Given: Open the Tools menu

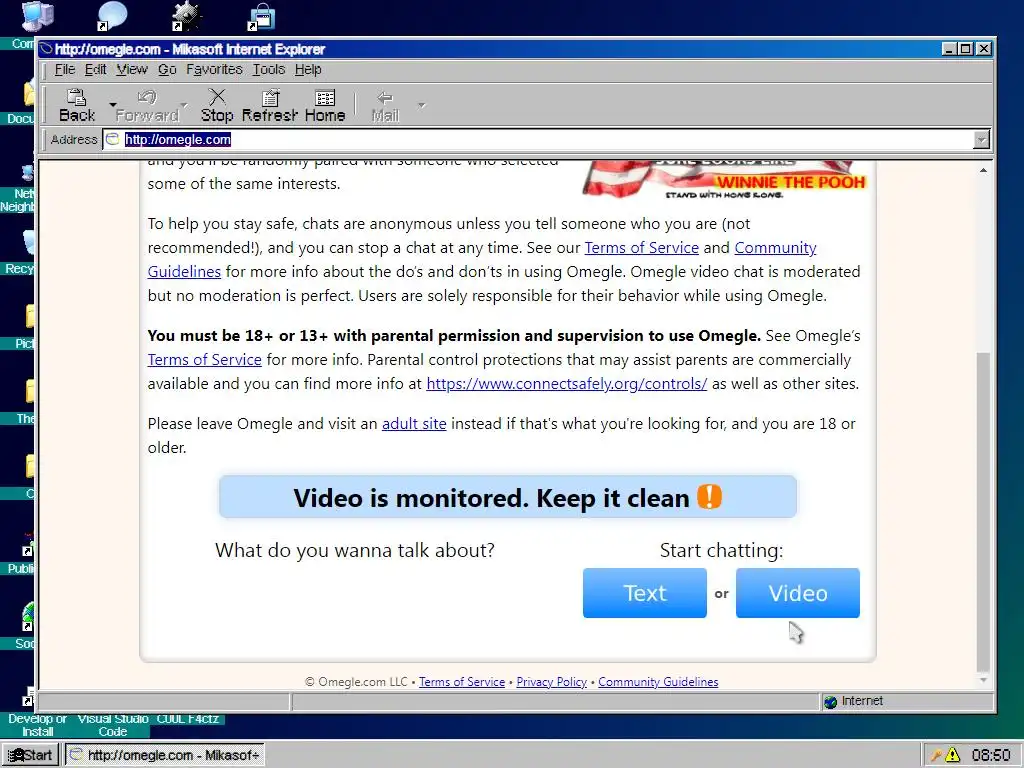Looking at the screenshot, I should point(269,69).
